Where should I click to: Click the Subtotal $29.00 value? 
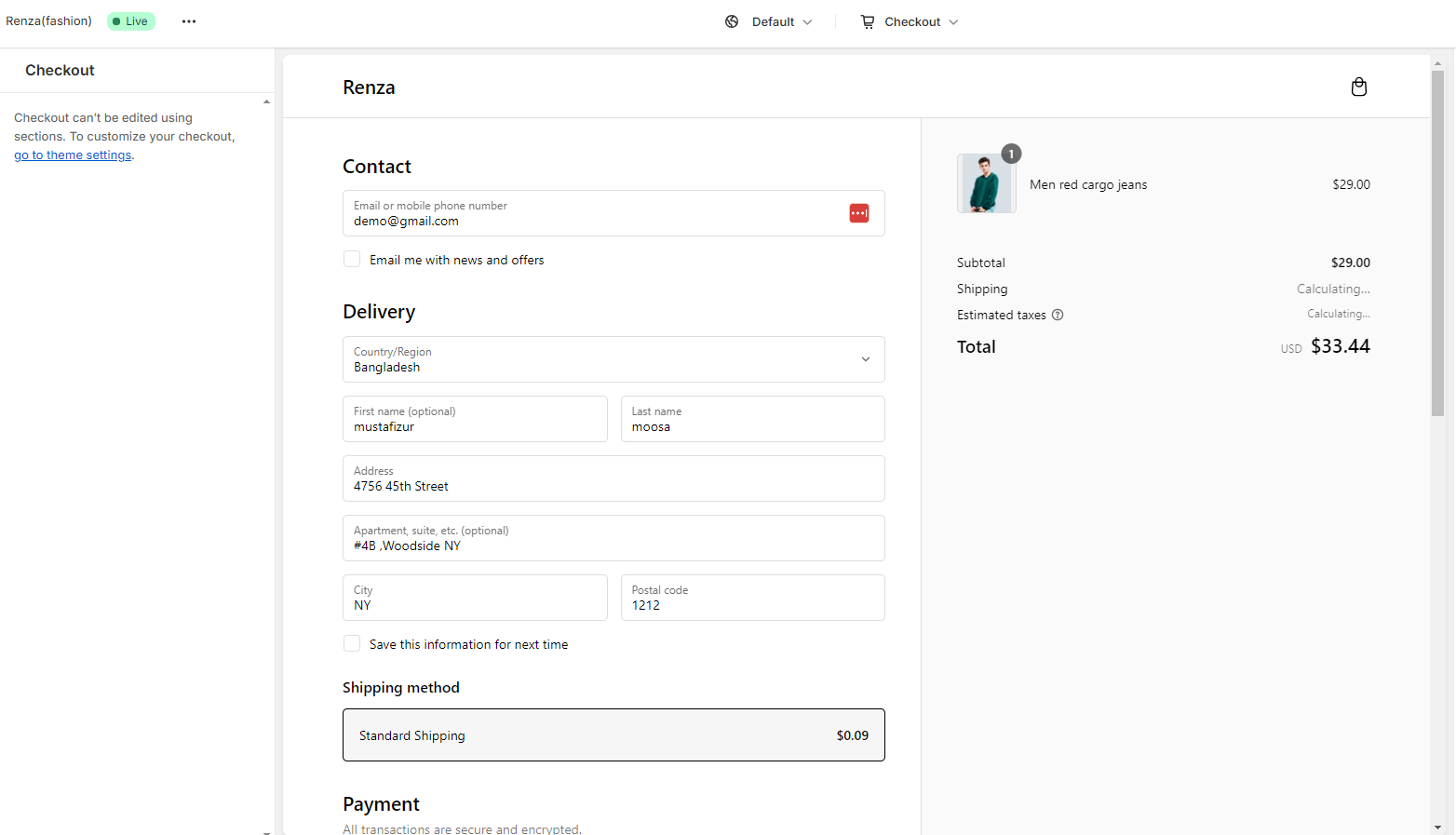click(x=1351, y=263)
